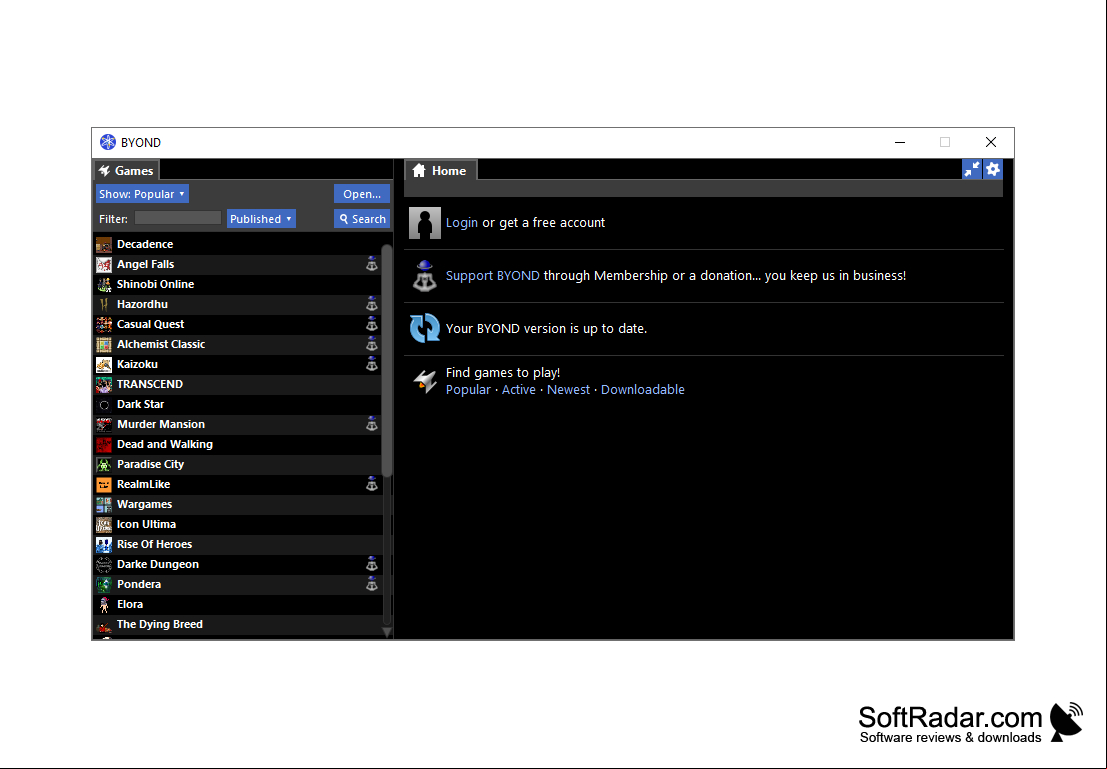Open the settings gear in Home pane
This screenshot has height=769, width=1107.
pyautogui.click(x=993, y=169)
